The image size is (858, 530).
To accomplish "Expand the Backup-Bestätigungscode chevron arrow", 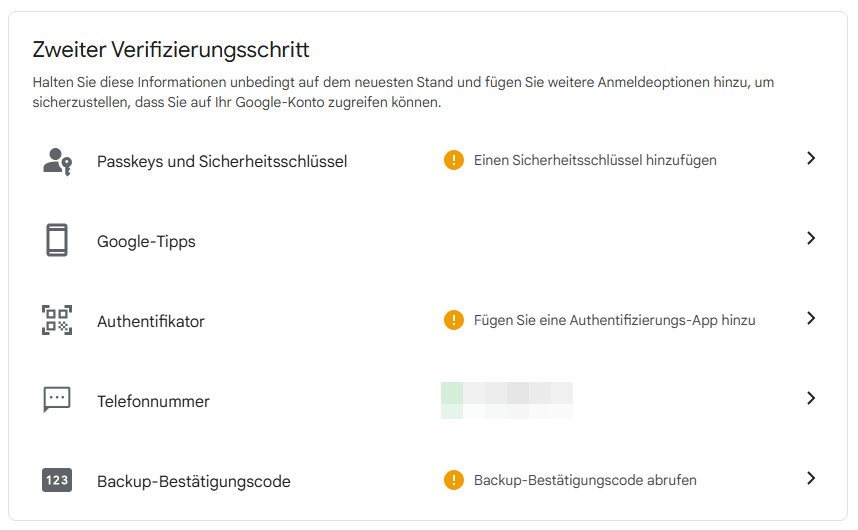I will [x=811, y=478].
